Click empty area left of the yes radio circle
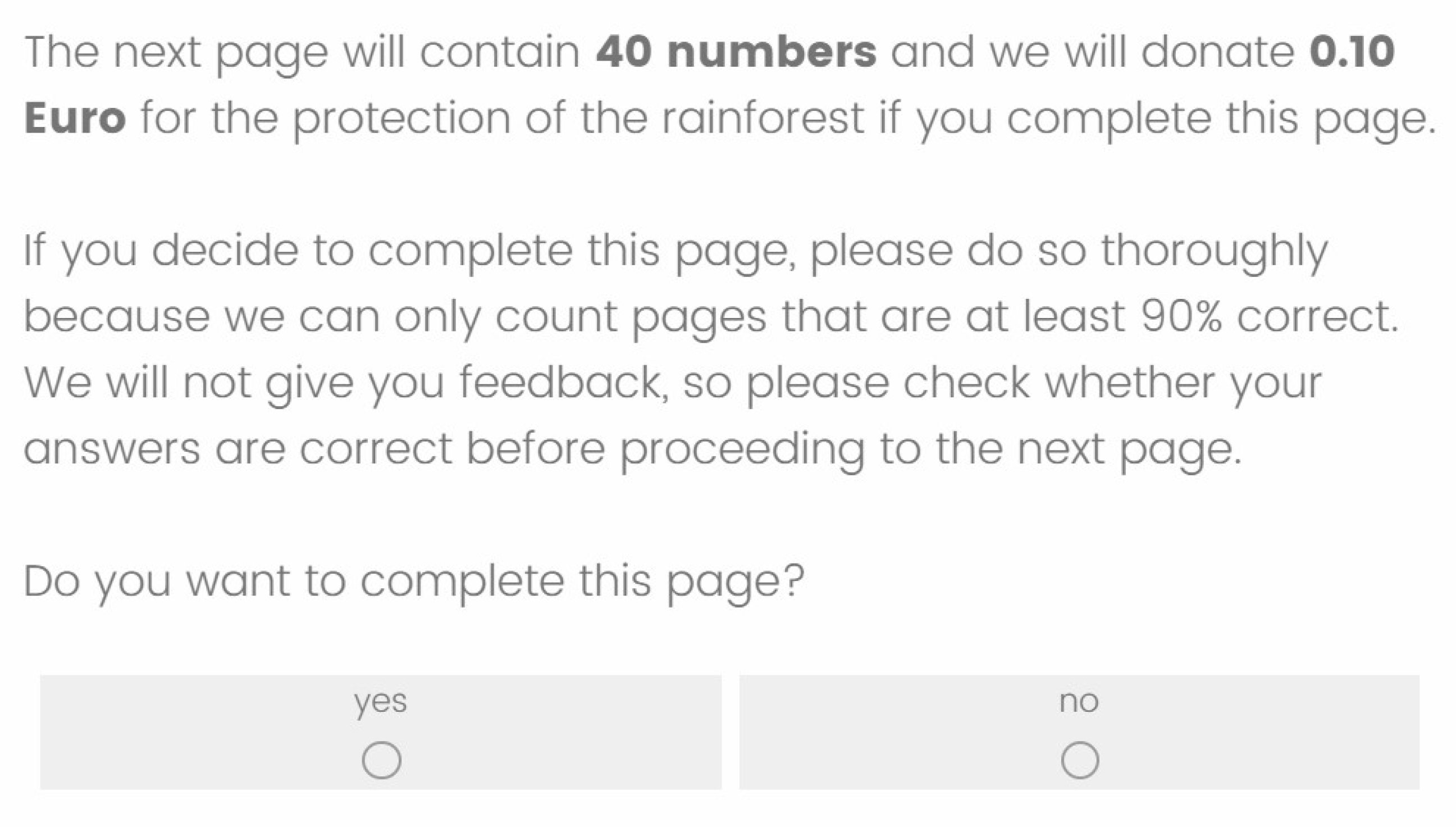 pos(199,760)
